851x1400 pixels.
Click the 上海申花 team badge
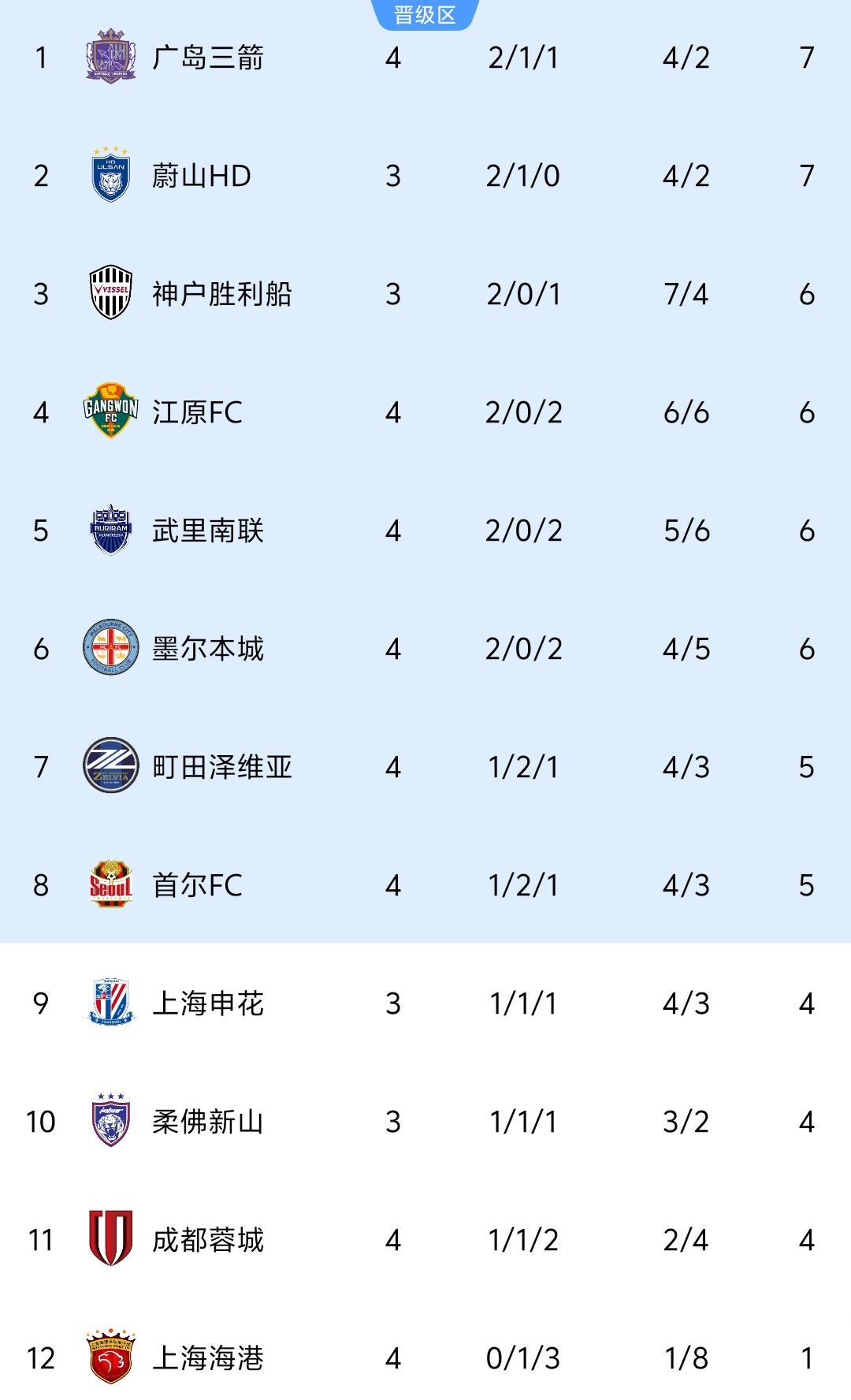tap(110, 1003)
